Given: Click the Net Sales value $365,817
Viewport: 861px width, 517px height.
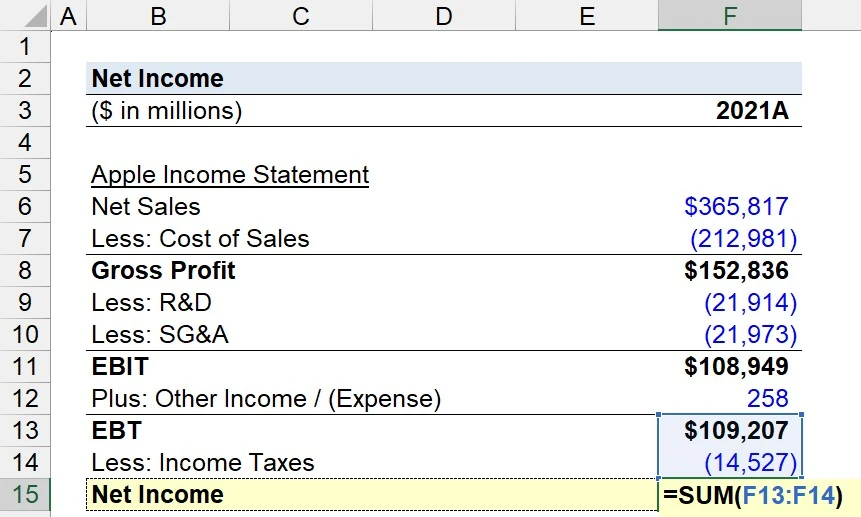Looking at the screenshot, I should click(736, 207).
